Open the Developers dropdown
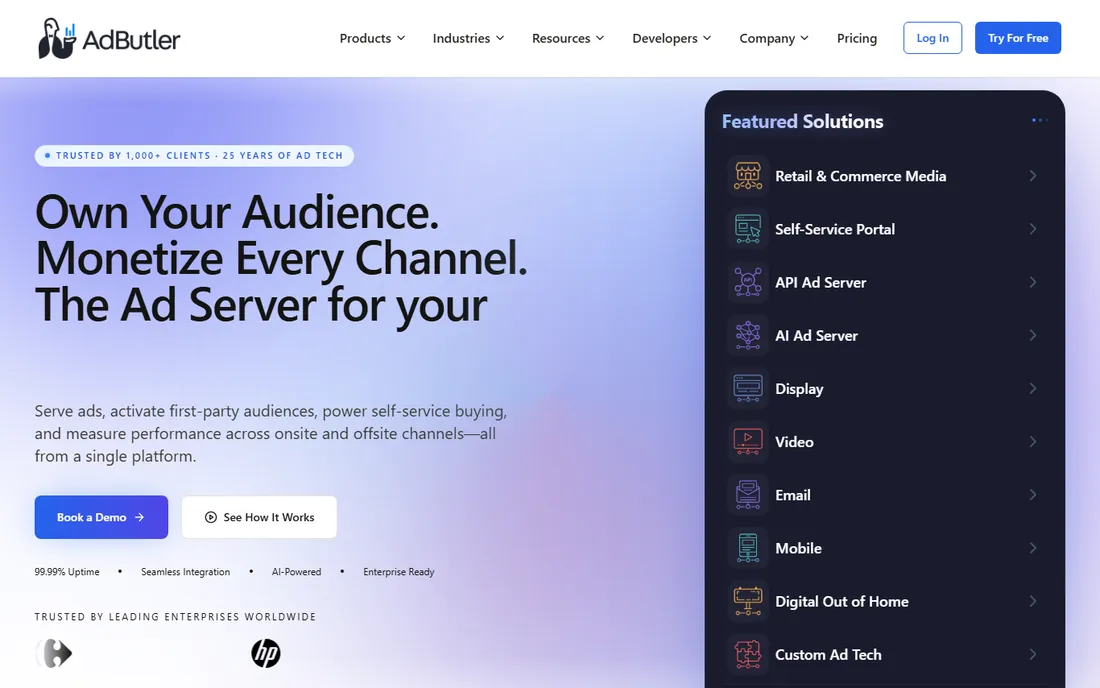This screenshot has height=688, width=1100. click(x=672, y=39)
